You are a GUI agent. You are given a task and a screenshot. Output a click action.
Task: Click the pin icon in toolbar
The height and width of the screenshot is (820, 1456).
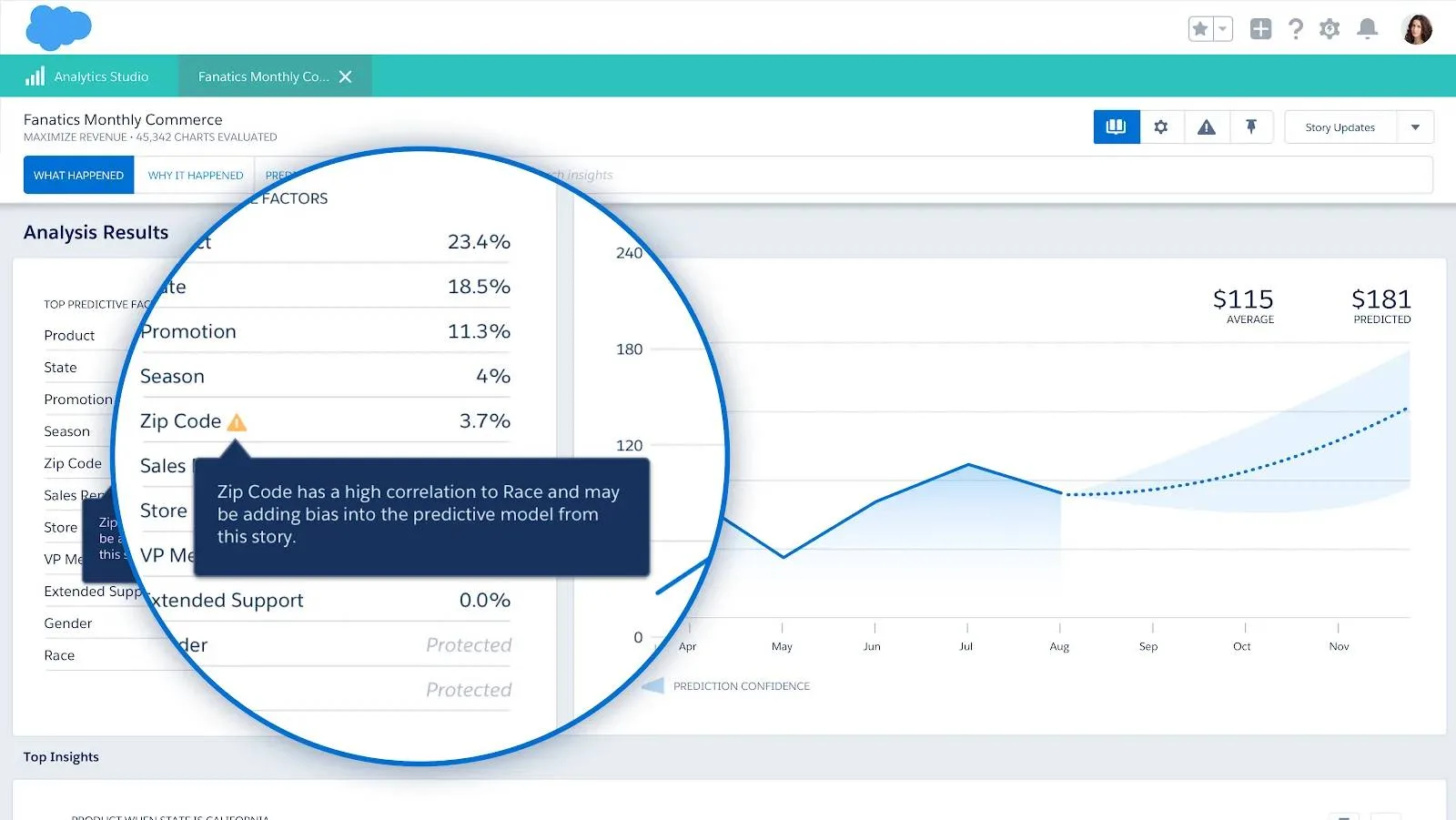[1251, 127]
